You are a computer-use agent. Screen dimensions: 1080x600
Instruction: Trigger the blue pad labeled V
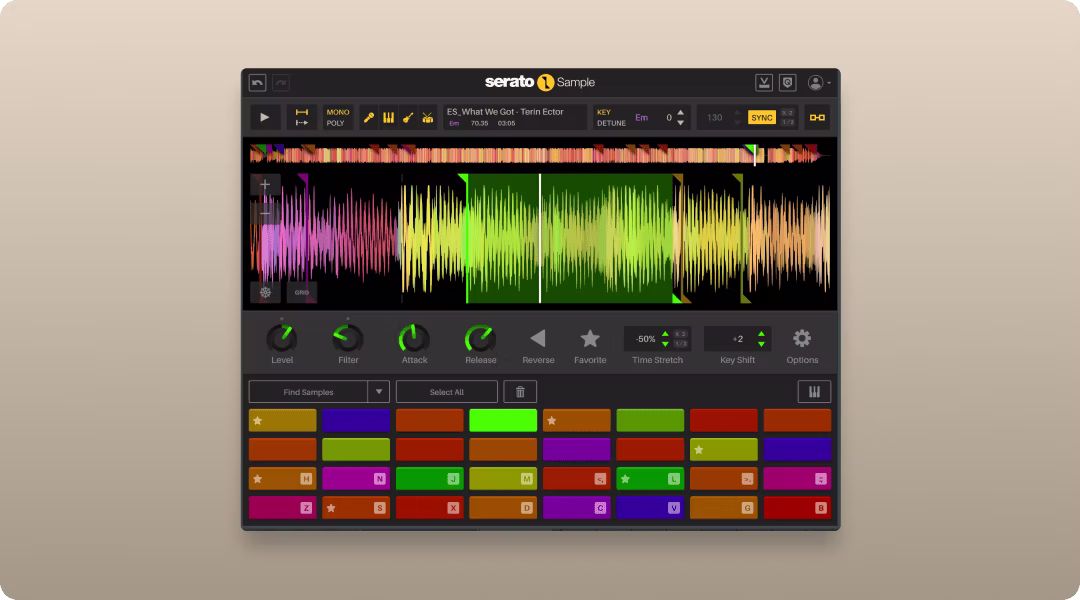click(650, 508)
